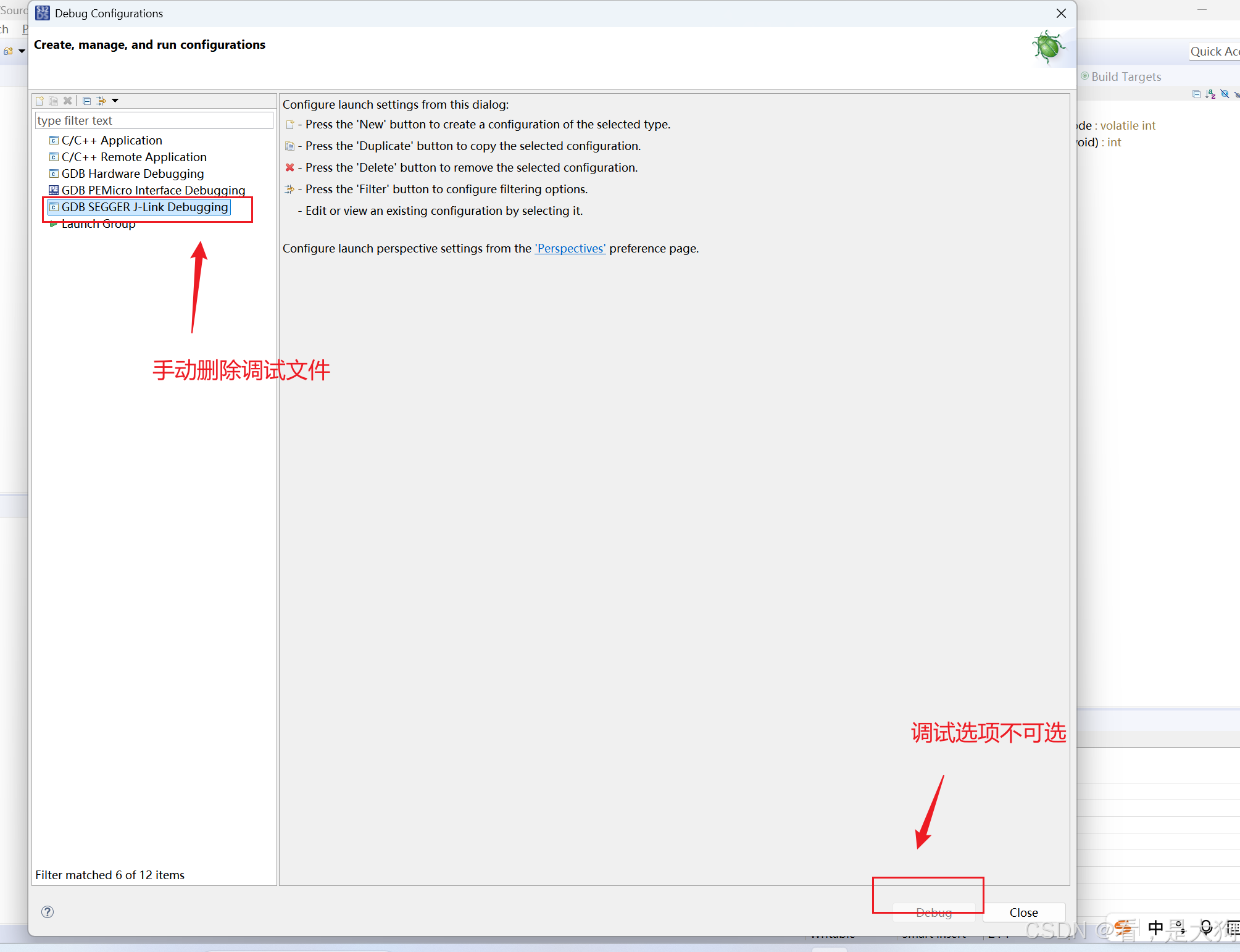Click the type filter text field

[x=154, y=120]
